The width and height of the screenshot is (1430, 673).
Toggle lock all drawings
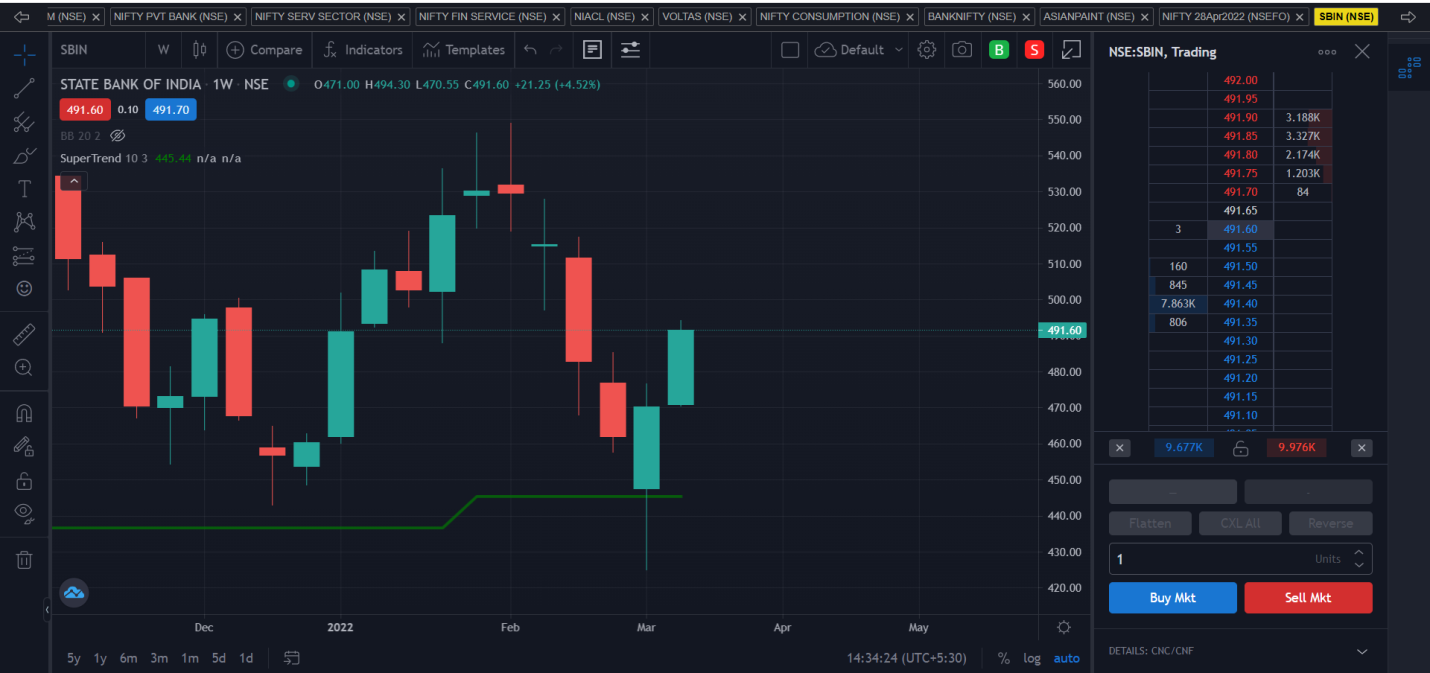pyautogui.click(x=24, y=481)
